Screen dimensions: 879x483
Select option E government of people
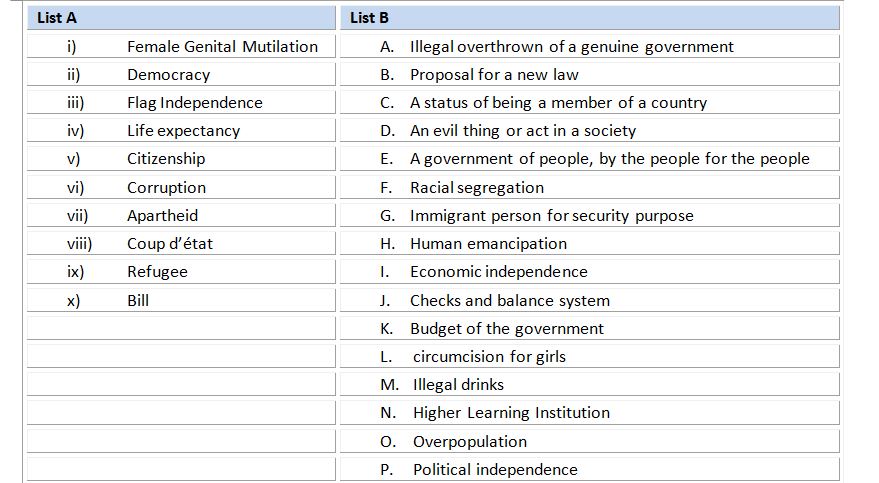(590, 159)
